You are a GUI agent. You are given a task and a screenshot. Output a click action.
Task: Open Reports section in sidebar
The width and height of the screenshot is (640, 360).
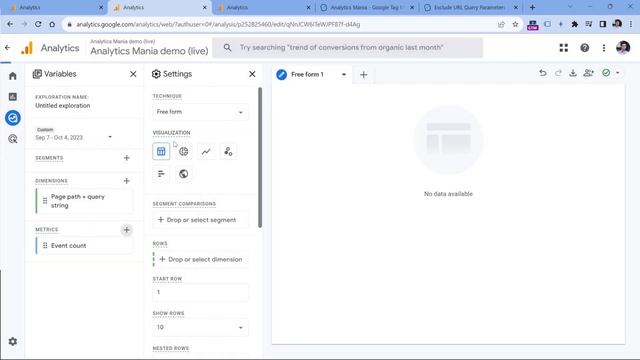click(x=13, y=97)
